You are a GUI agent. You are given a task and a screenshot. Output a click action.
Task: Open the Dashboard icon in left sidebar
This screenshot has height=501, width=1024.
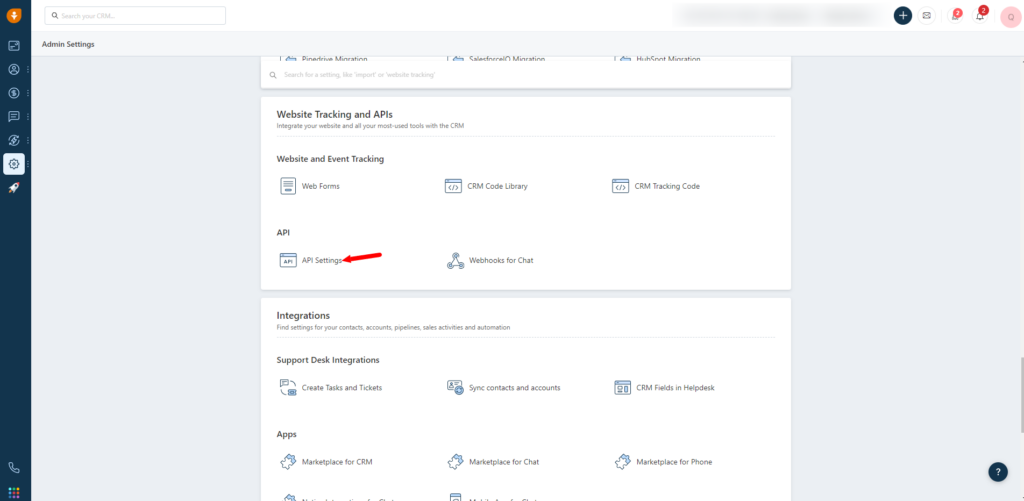pos(14,46)
